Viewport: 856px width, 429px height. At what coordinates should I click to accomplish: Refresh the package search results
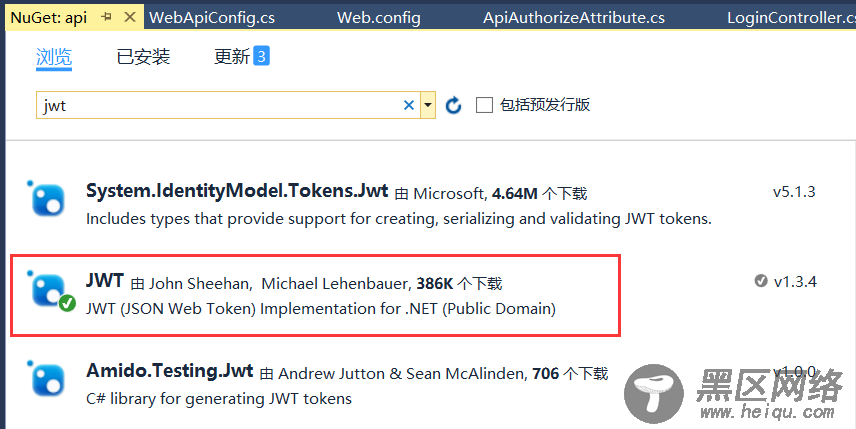[x=453, y=105]
